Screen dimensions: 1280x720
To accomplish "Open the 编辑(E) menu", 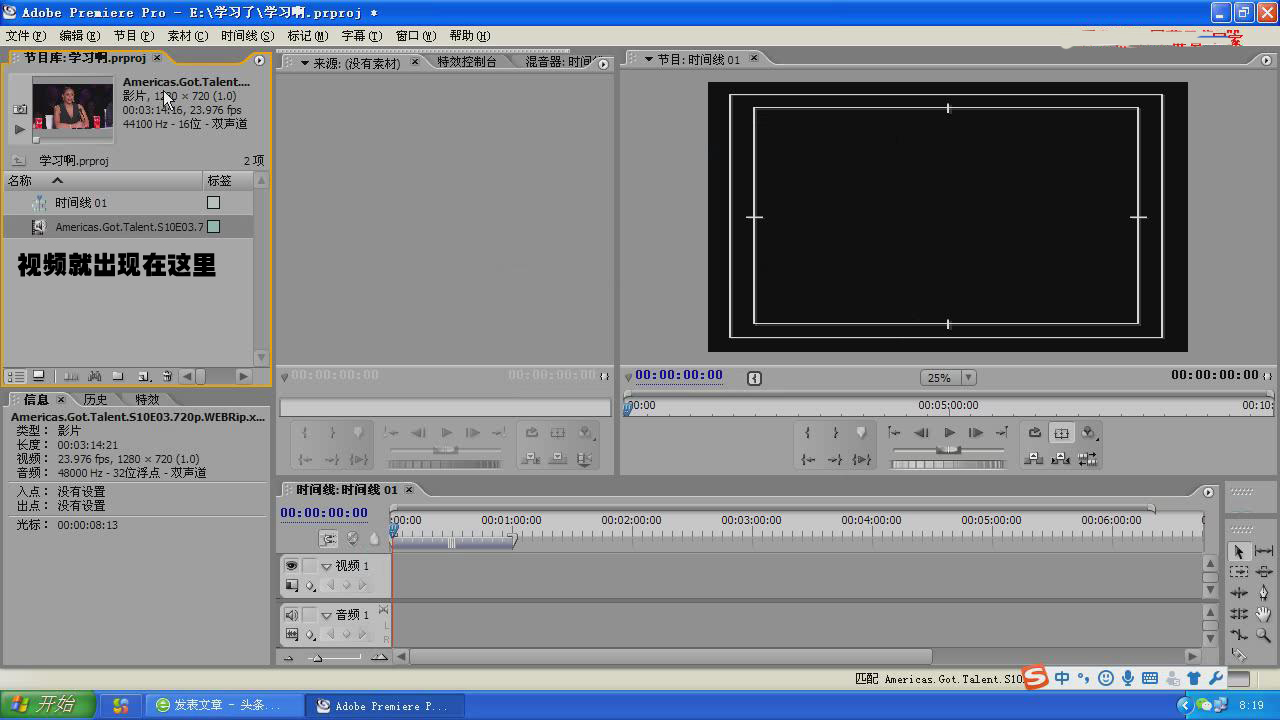I will coord(78,35).
